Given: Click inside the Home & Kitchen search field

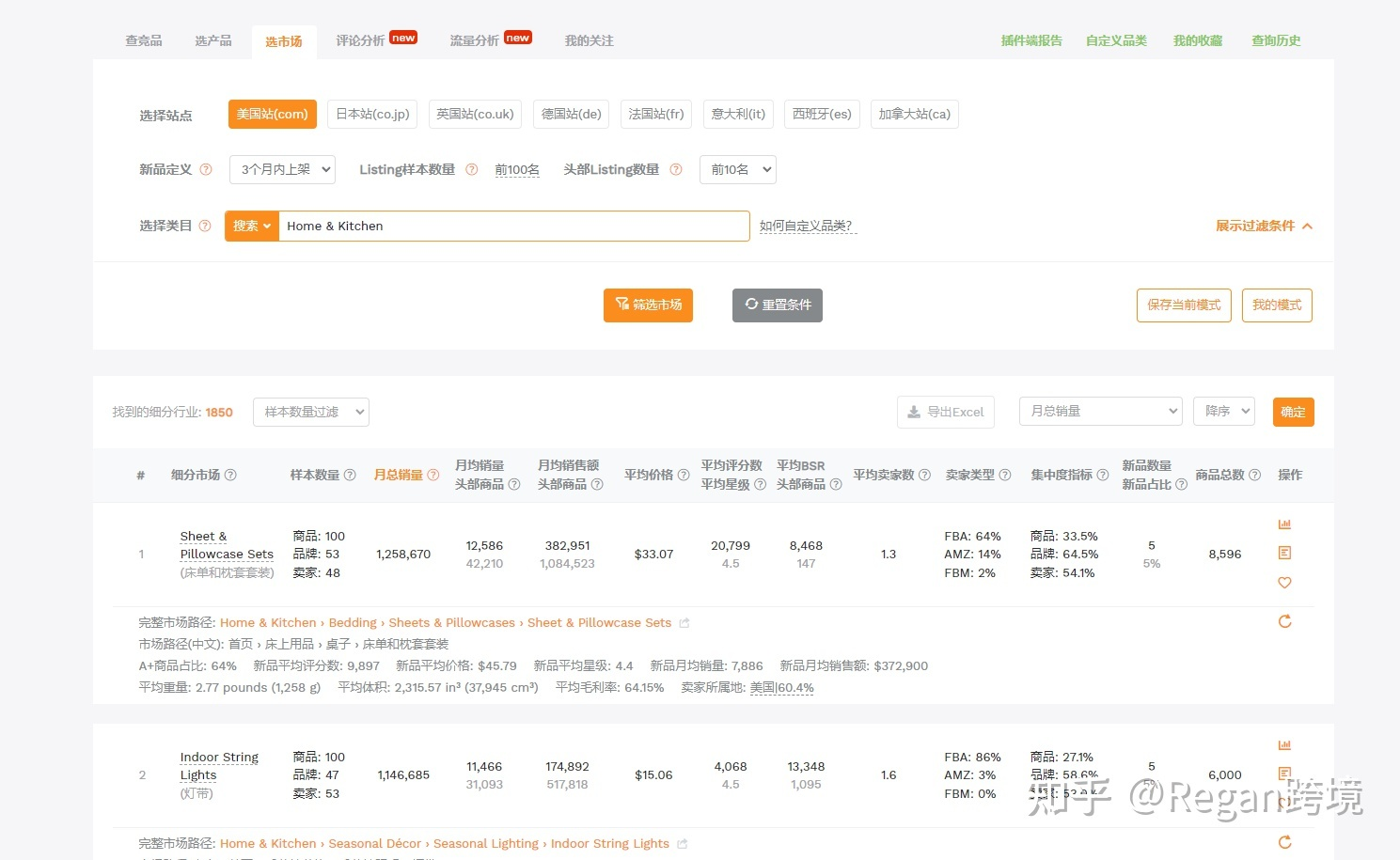Looking at the screenshot, I should point(515,226).
